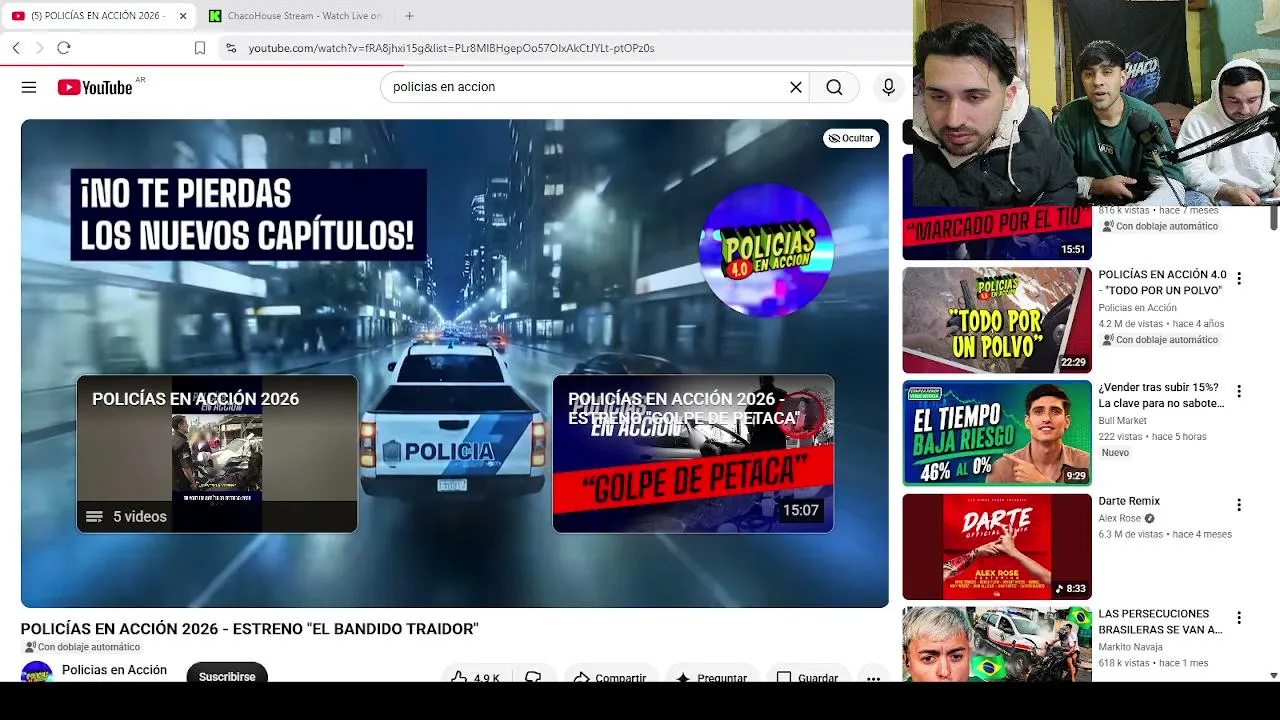
Task: Click "4.2 M de vistas" under TODO POR UN POLVO
Action: coord(1131,324)
